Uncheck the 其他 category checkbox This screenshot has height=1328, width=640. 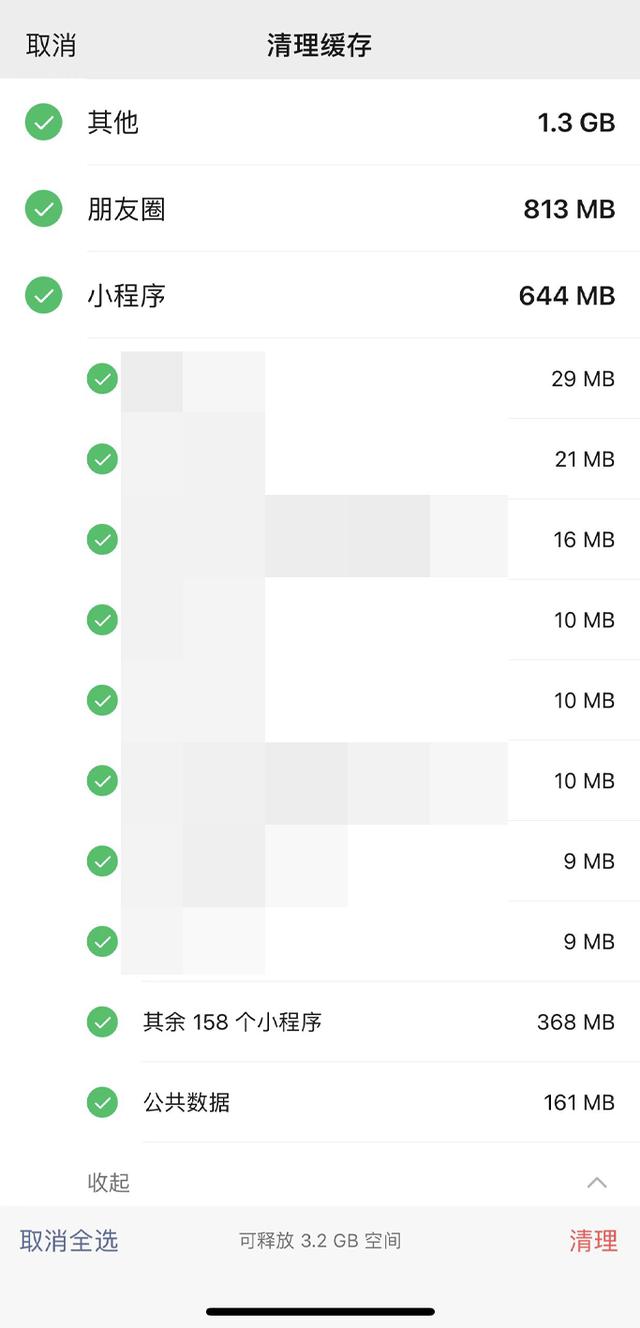click(44, 123)
